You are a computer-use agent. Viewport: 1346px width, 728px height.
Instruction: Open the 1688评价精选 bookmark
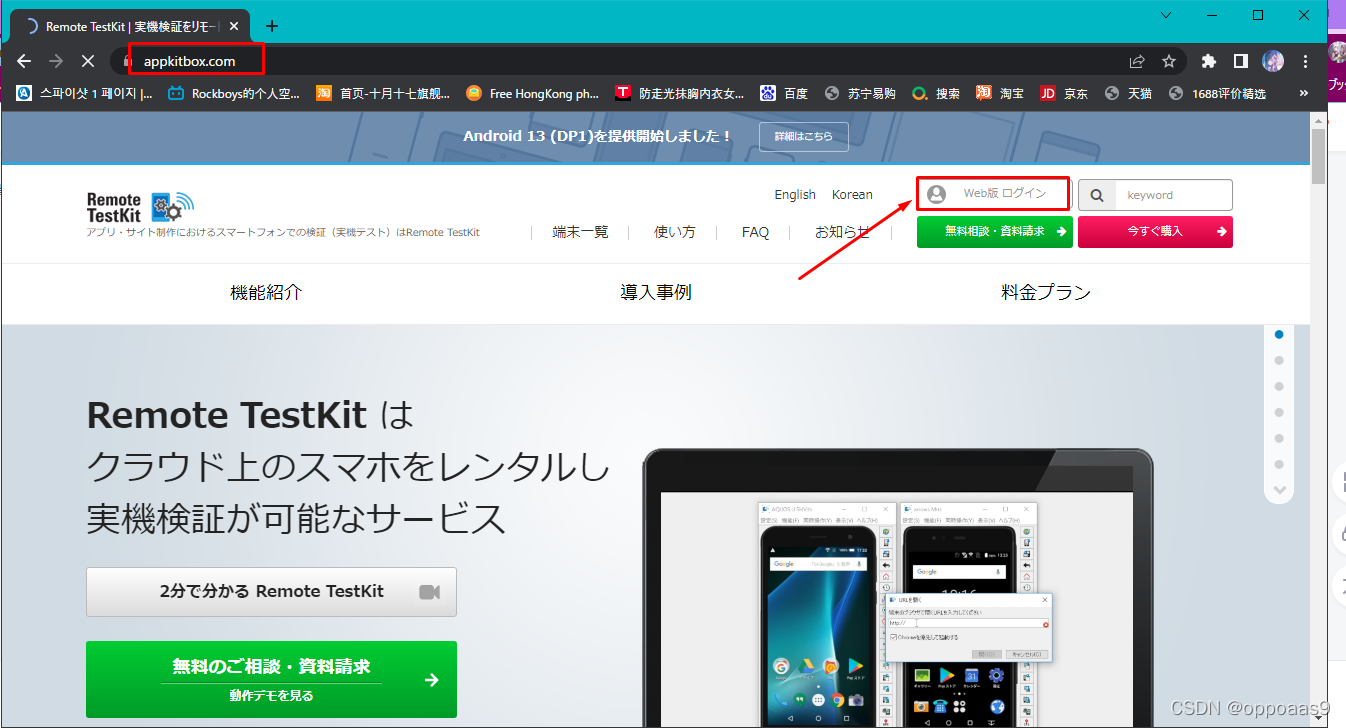(x=1217, y=93)
